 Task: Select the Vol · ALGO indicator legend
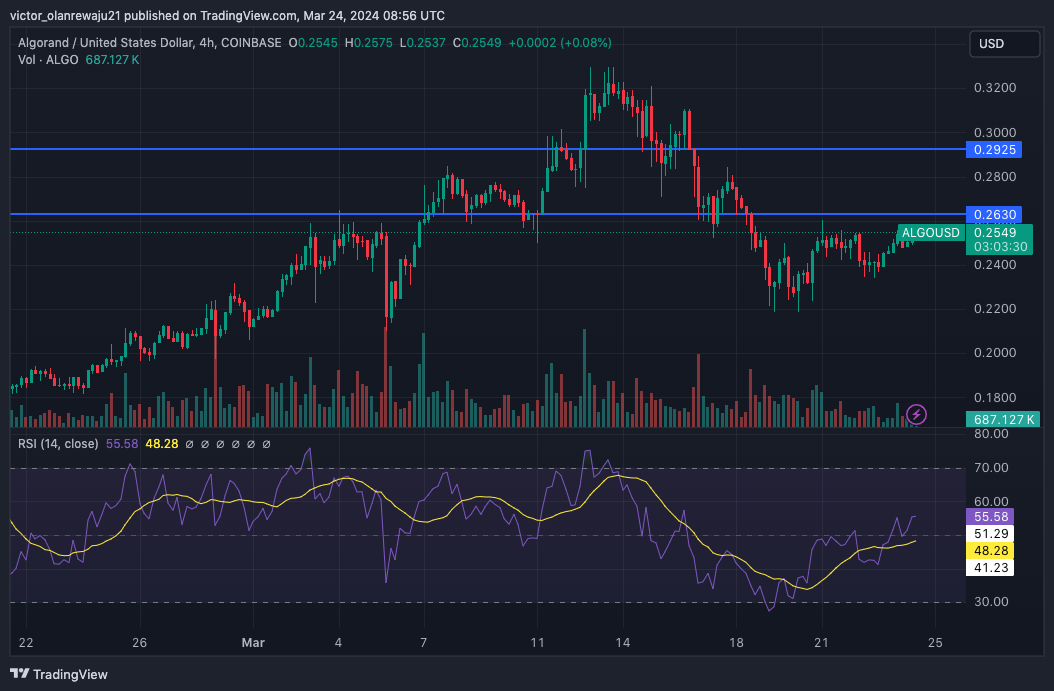click(x=43, y=60)
